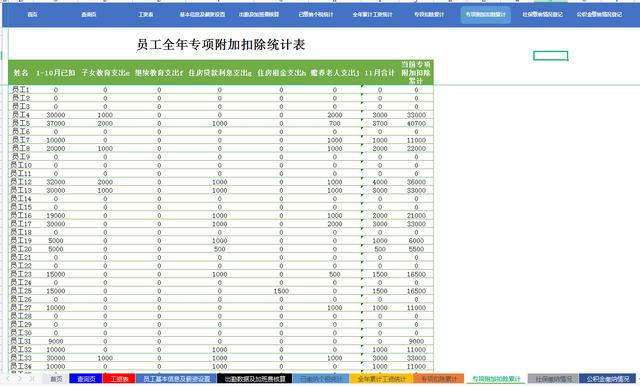640x386 pixels.
Task: Click the selected empty cell right of table
Action: [x=551, y=55]
